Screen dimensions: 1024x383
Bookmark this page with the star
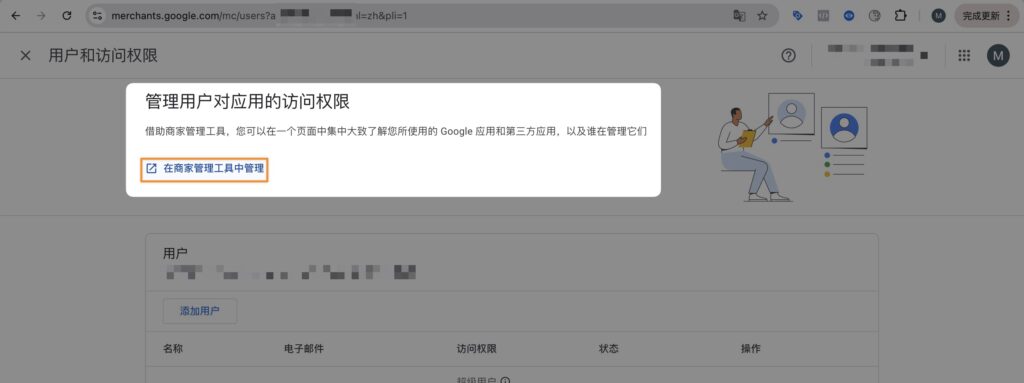[x=762, y=16]
